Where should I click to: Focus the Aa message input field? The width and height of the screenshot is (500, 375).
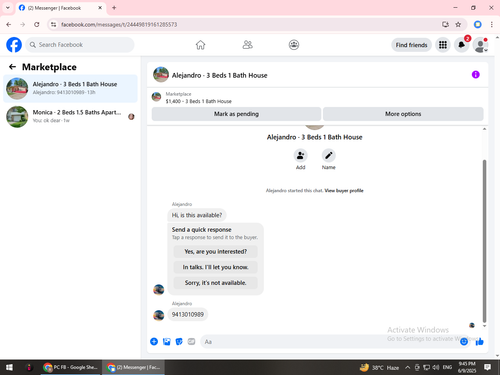point(330,342)
